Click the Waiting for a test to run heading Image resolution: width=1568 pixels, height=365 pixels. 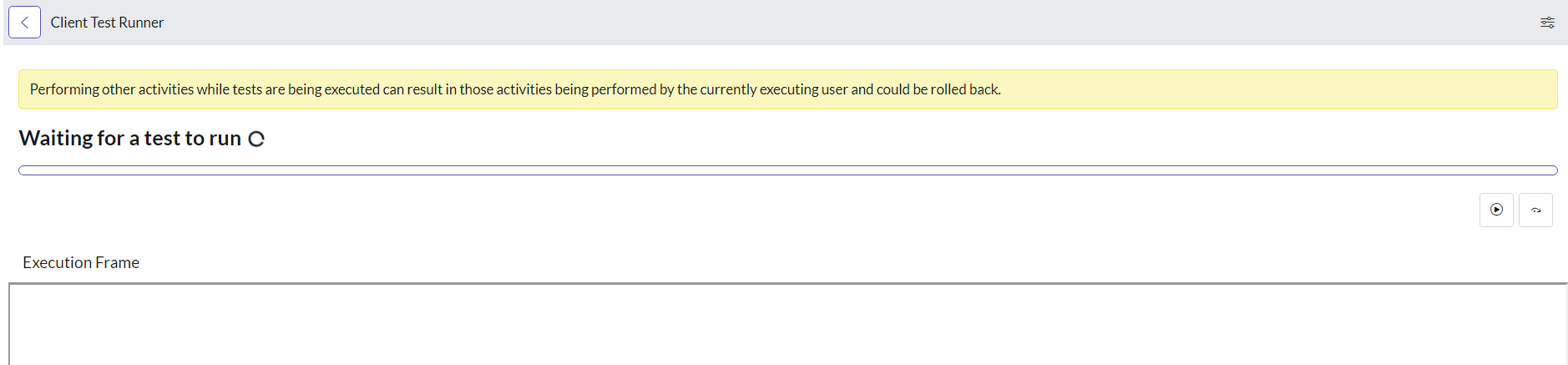click(130, 139)
